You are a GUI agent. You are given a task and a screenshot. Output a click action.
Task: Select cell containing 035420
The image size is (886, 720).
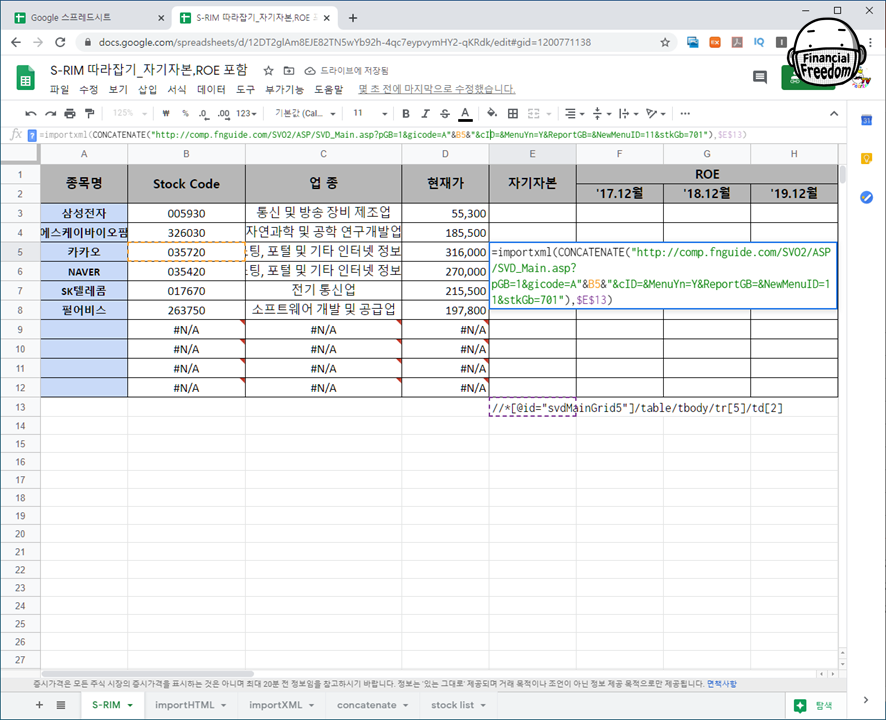pos(186,271)
